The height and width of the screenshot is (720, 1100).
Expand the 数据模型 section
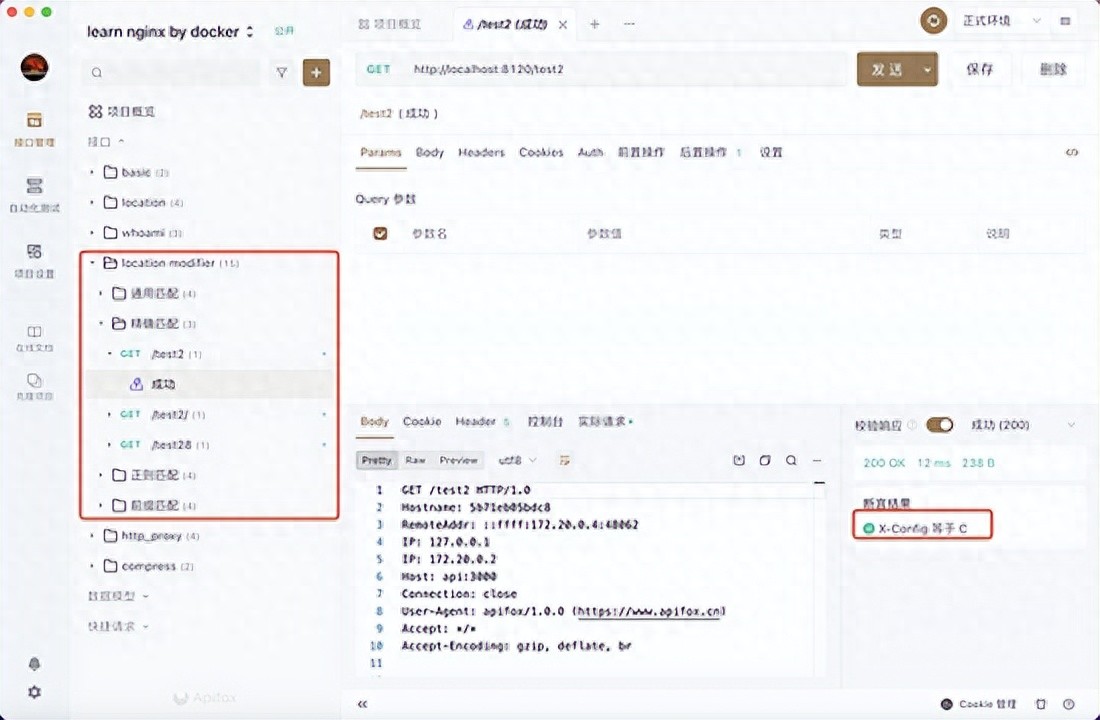(118, 596)
